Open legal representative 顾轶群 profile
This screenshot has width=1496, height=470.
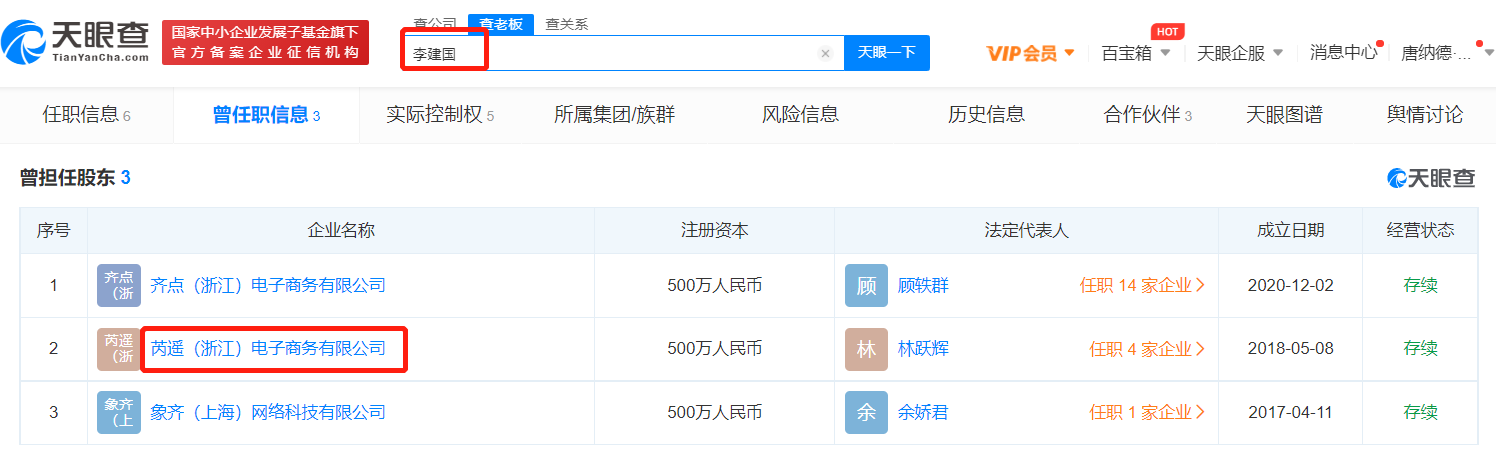click(923, 285)
